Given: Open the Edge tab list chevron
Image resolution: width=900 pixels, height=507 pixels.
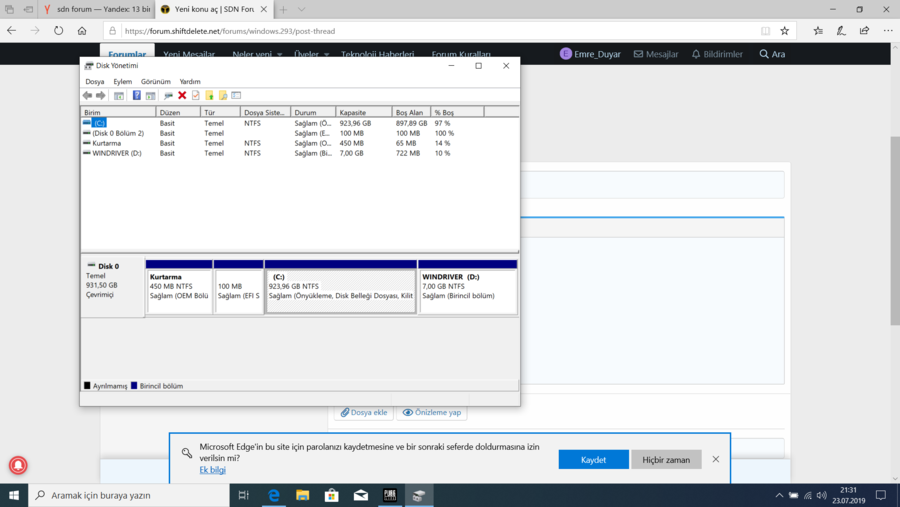Looking at the screenshot, I should [x=302, y=9].
